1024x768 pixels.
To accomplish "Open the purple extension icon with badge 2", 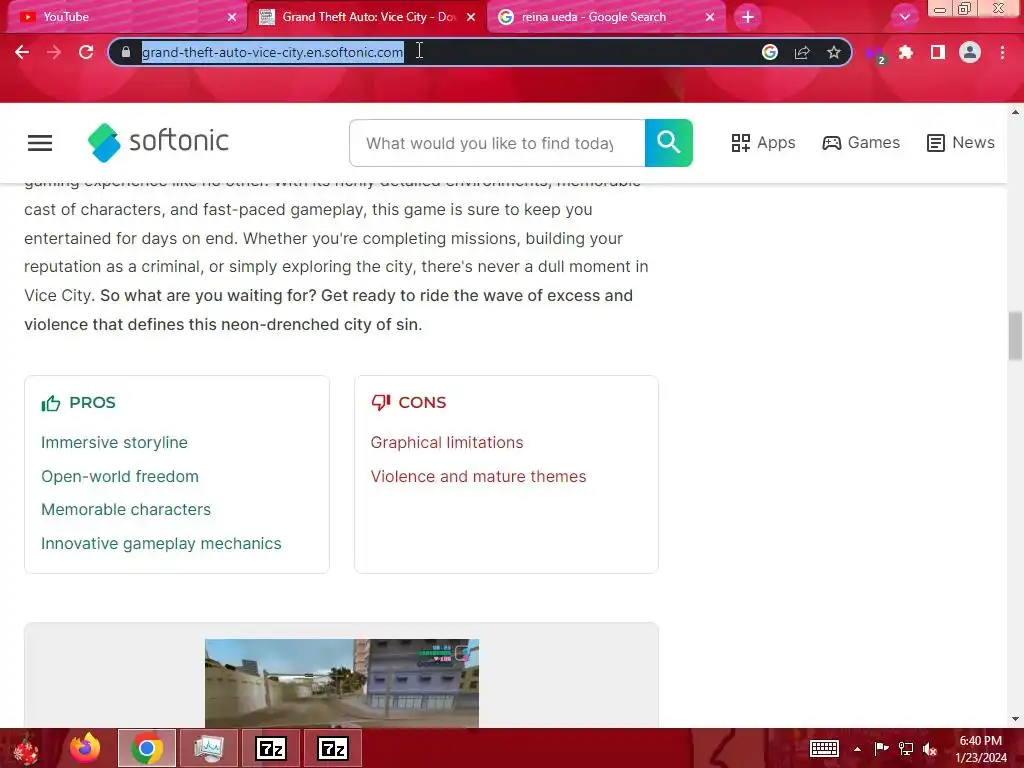I will pyautogui.click(x=874, y=54).
